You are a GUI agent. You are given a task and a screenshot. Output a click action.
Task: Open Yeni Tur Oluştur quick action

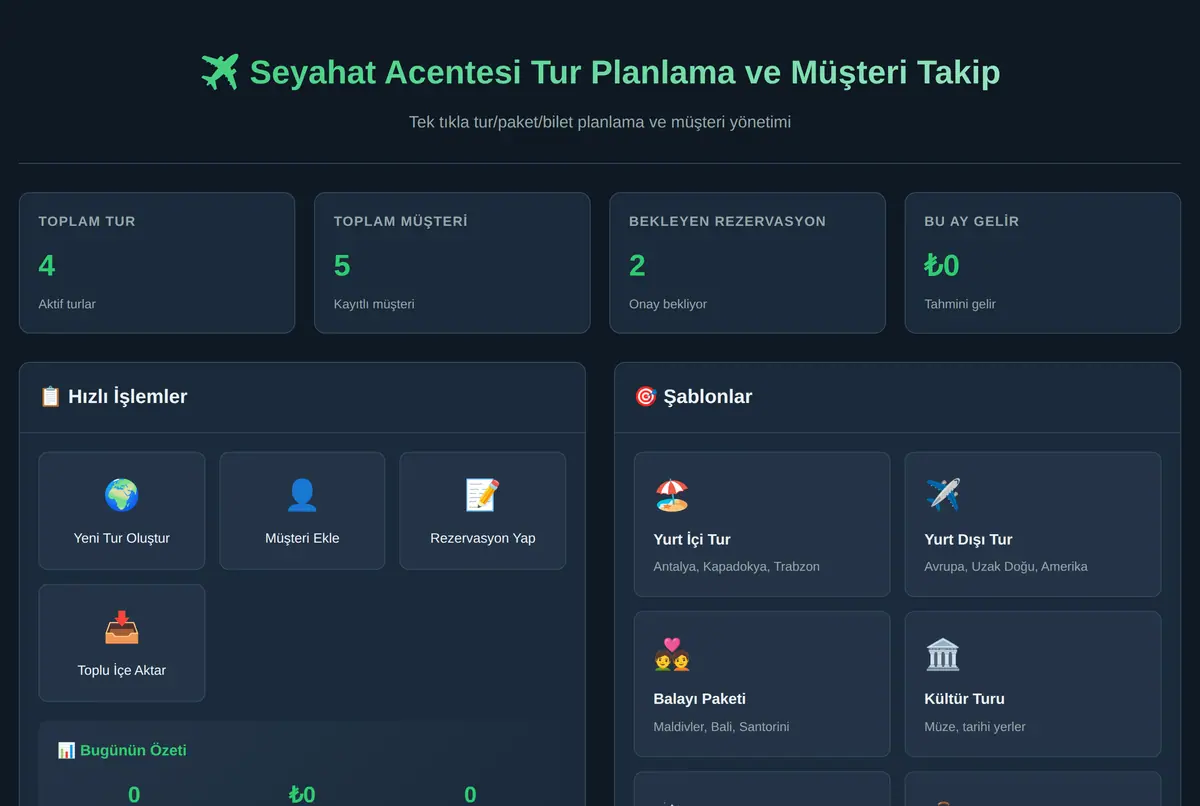122,511
